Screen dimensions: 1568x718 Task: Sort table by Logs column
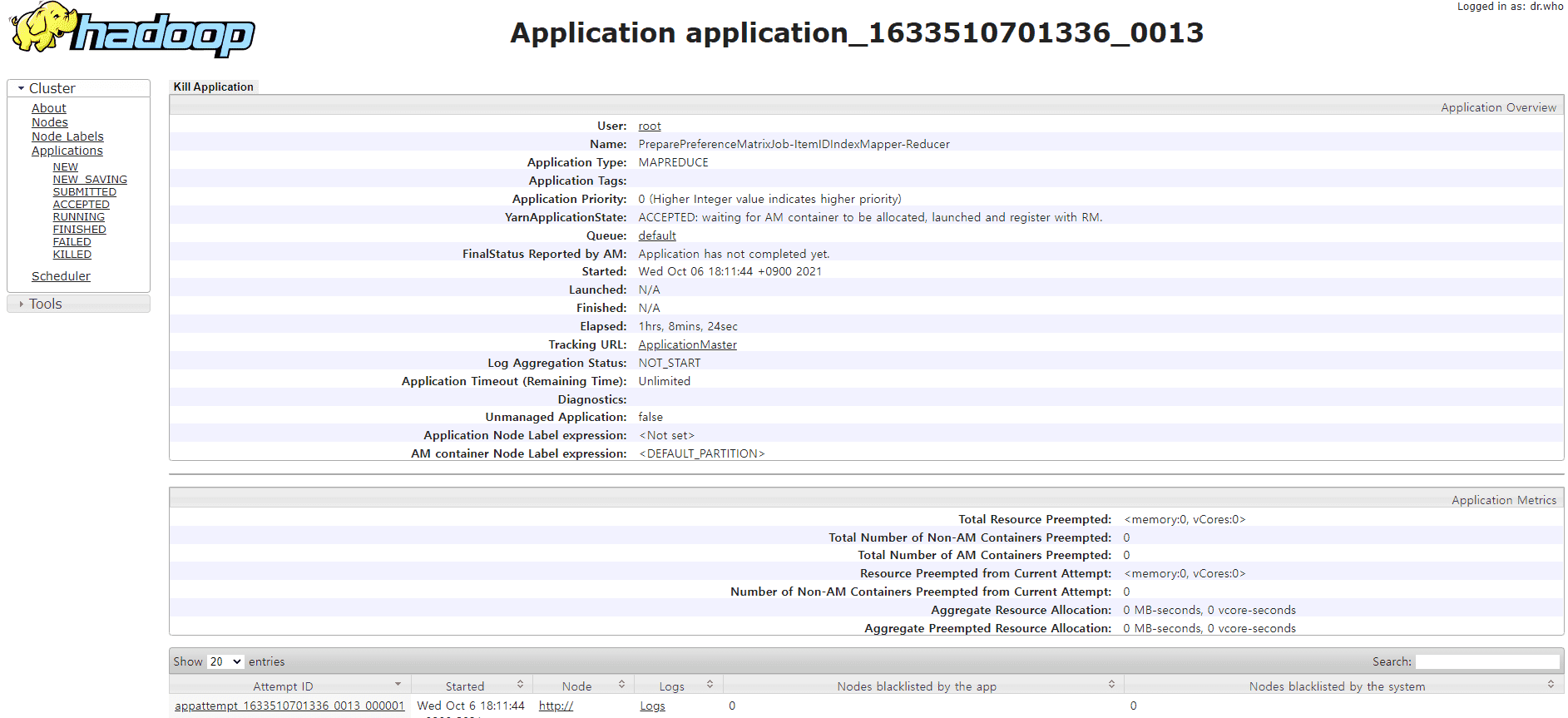[x=671, y=686]
